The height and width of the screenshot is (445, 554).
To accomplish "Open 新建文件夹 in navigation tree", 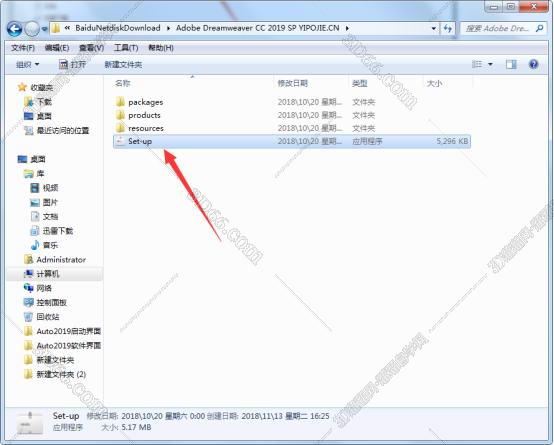I will tap(55, 360).
